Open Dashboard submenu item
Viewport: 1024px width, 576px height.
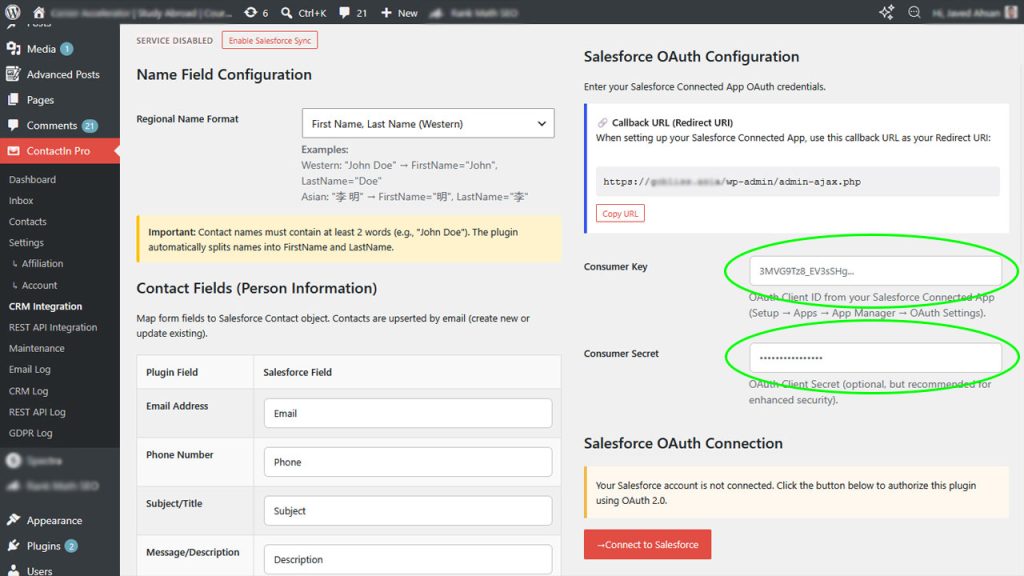[x=32, y=180]
